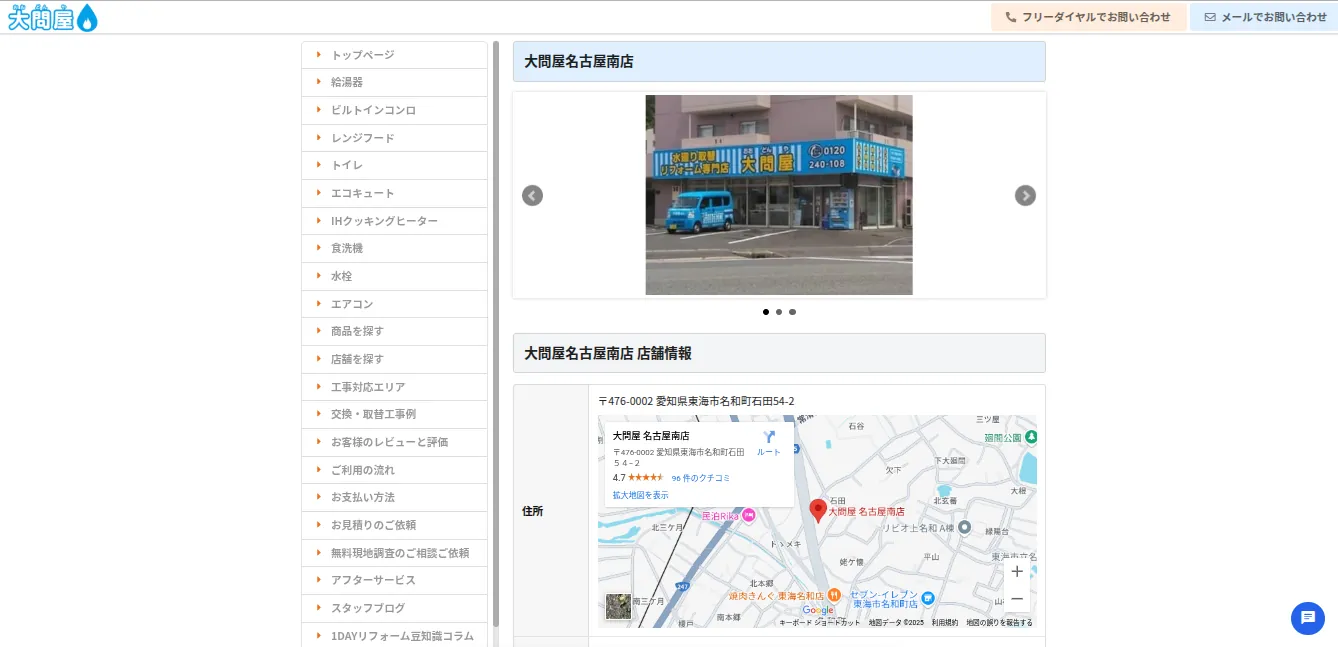This screenshot has width=1338, height=647.
Task: Select the second carousel dot
Action: (779, 312)
